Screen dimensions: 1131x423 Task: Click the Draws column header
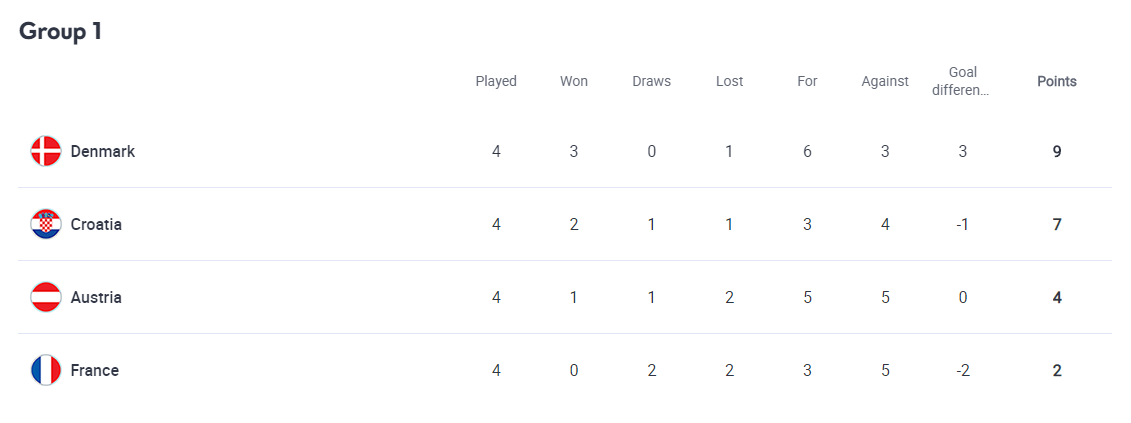[652, 82]
